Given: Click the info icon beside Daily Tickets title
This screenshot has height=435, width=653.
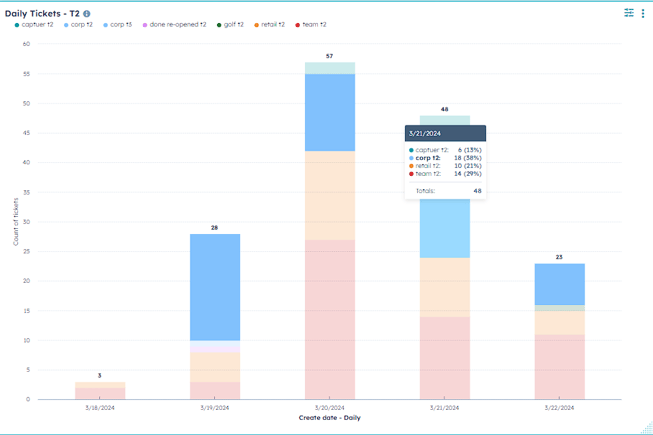Looking at the screenshot, I should [x=87, y=14].
